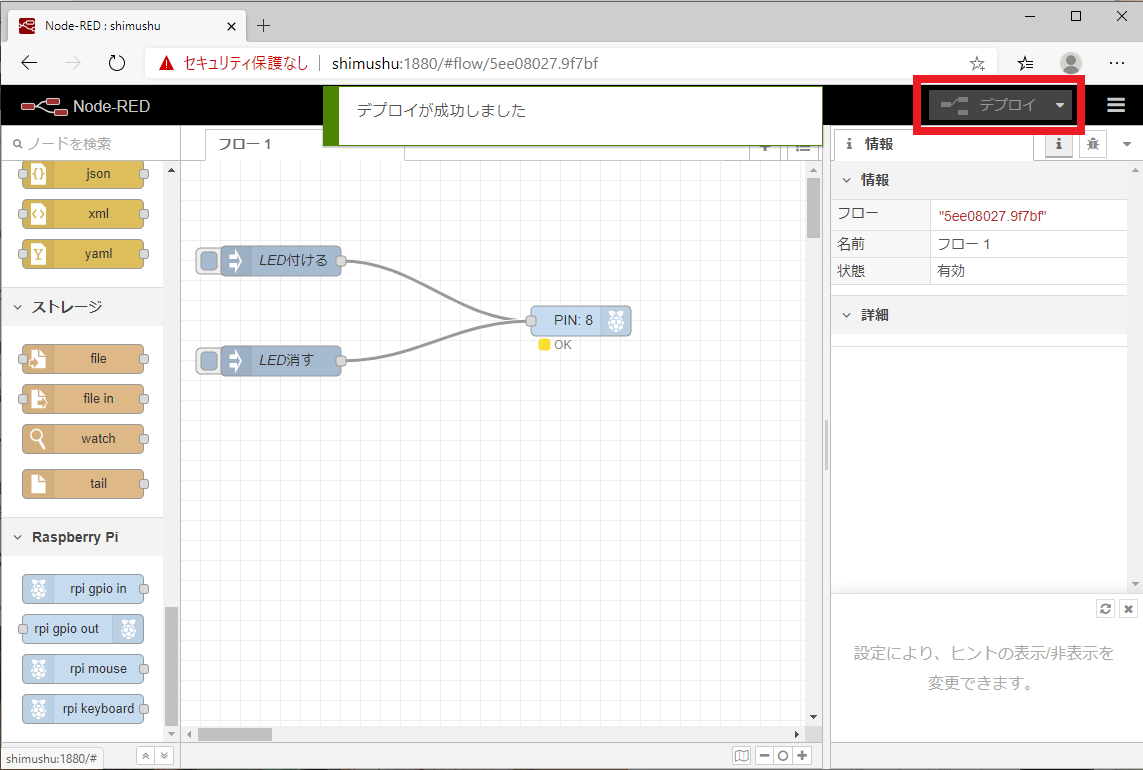The image size is (1143, 770).
Task: Click the LED付ける inject node trigger button
Action: (x=209, y=260)
